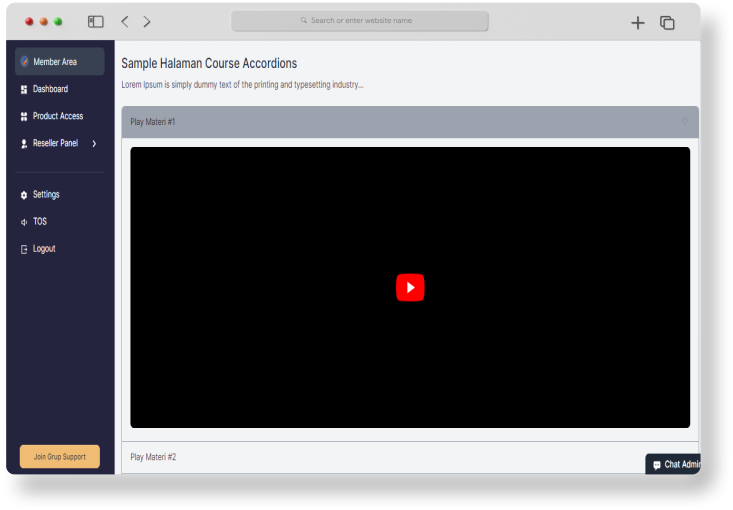
Task: Show the tab overview icon
Action: (668, 22)
